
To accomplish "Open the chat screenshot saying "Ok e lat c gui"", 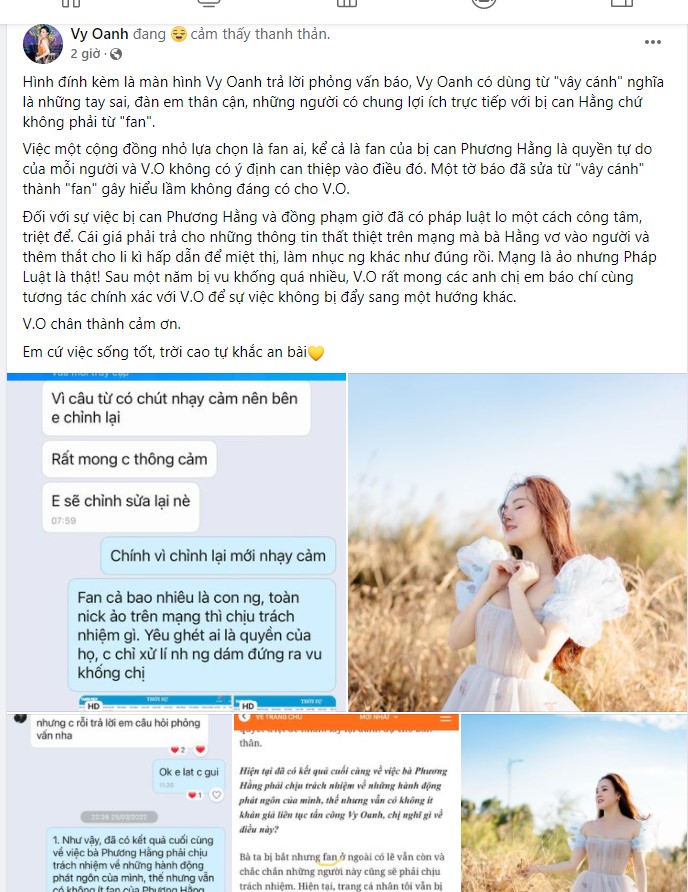I will pos(119,803).
